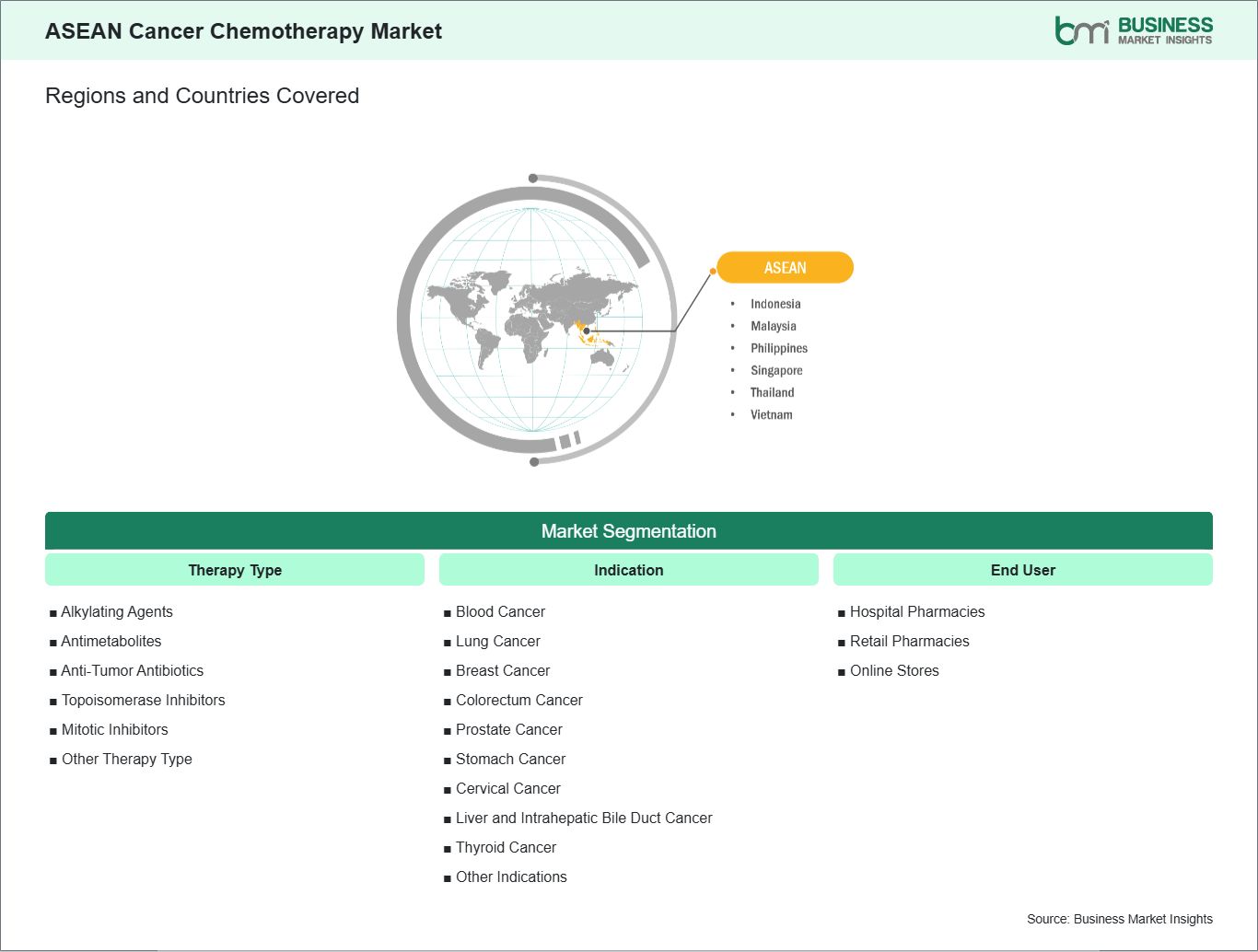Switch to the Therapy Type column header
Viewport: 1258px width, 952px height.
tap(235, 570)
